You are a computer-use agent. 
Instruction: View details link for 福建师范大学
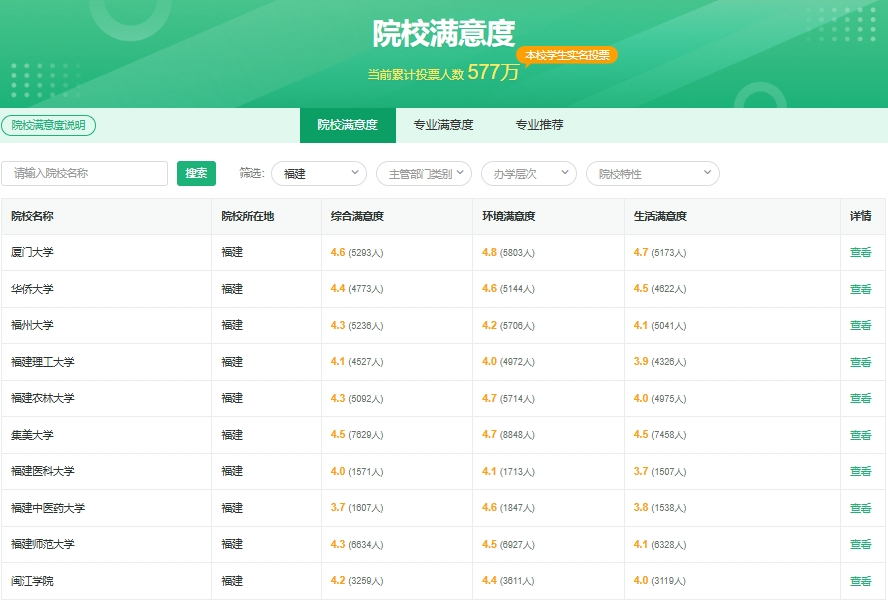tap(861, 545)
